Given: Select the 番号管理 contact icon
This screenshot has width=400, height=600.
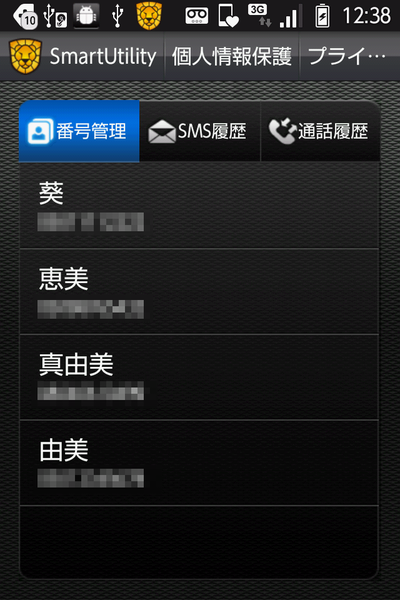Looking at the screenshot, I should (x=41, y=131).
